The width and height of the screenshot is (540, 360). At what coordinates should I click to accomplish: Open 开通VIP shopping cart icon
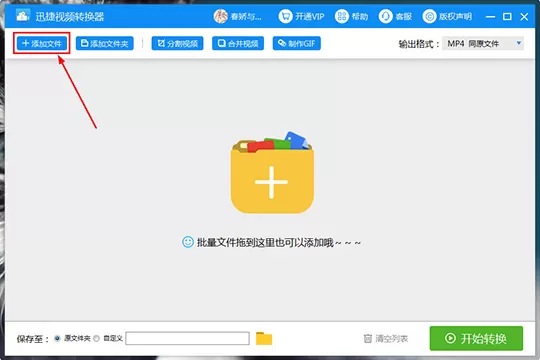click(285, 16)
